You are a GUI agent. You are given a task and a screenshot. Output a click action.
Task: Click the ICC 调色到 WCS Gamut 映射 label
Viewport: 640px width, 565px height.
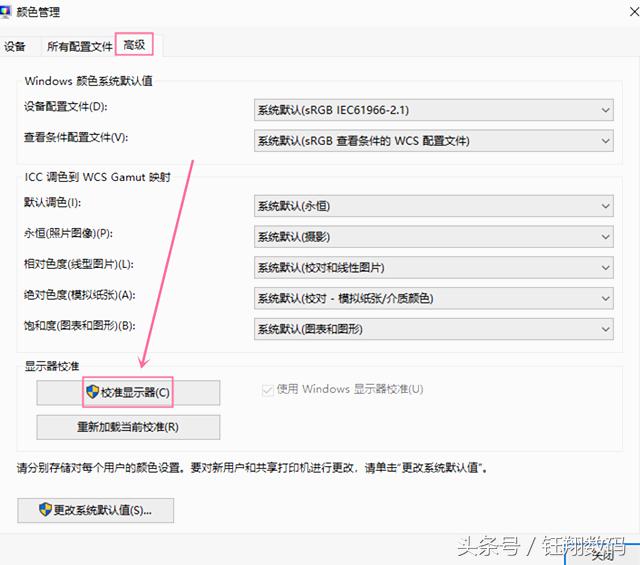click(x=98, y=177)
